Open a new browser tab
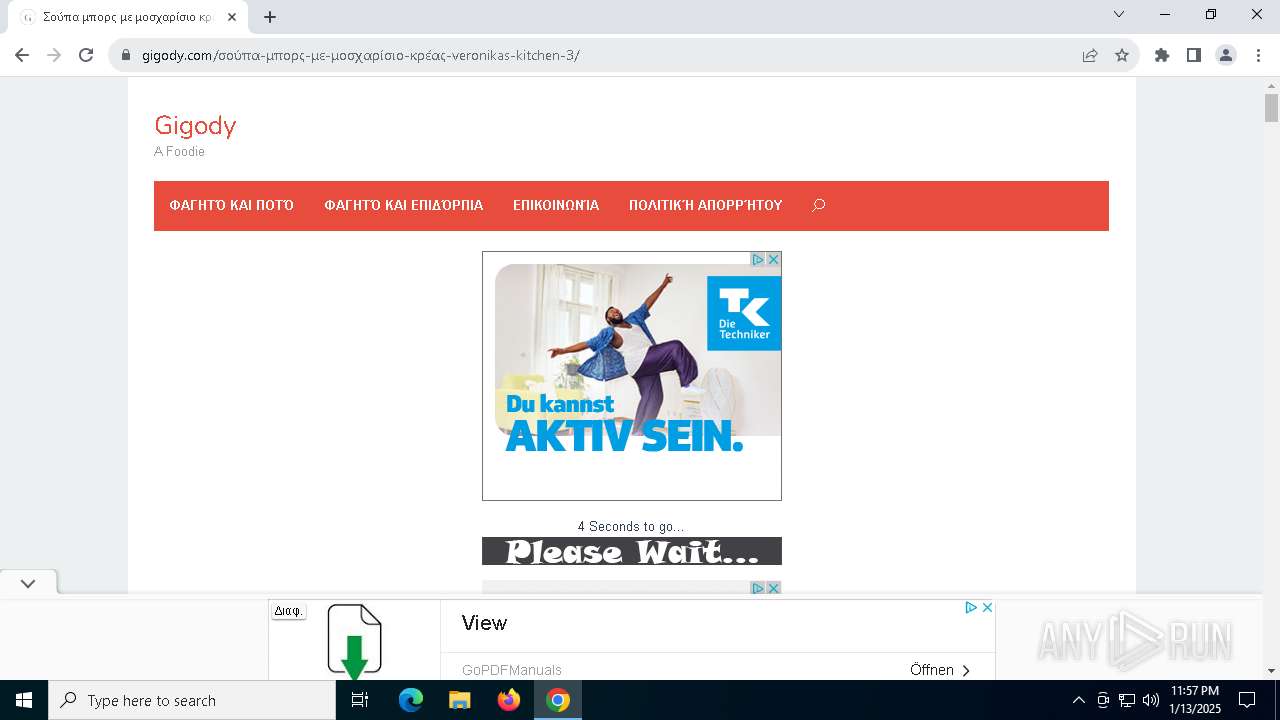The width and height of the screenshot is (1280, 720). 270,16
